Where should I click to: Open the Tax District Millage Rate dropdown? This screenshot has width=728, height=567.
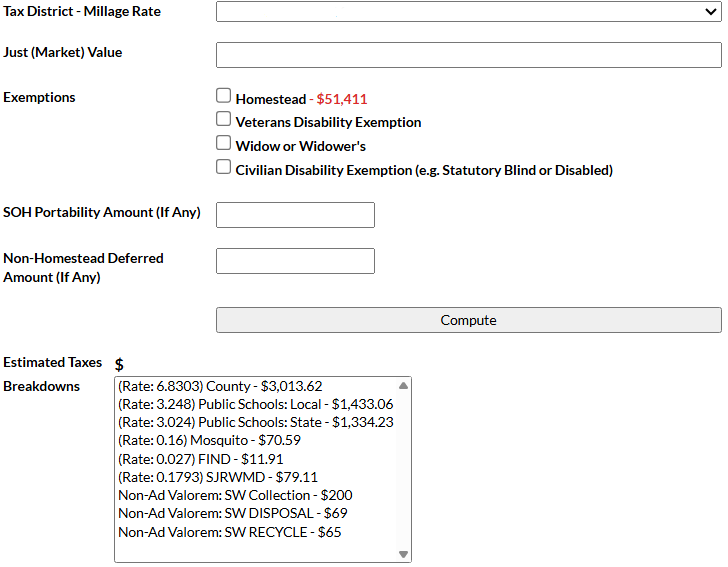[x=468, y=12]
